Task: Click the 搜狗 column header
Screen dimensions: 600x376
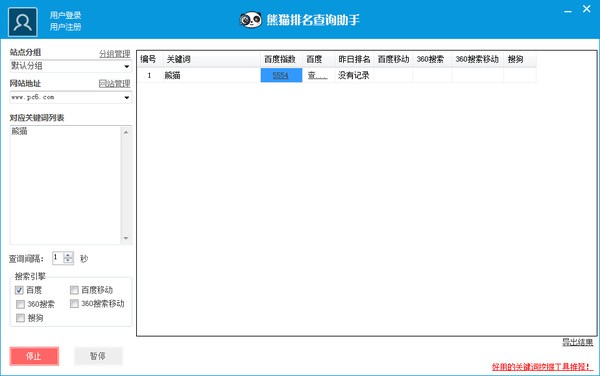Action: tap(520, 59)
